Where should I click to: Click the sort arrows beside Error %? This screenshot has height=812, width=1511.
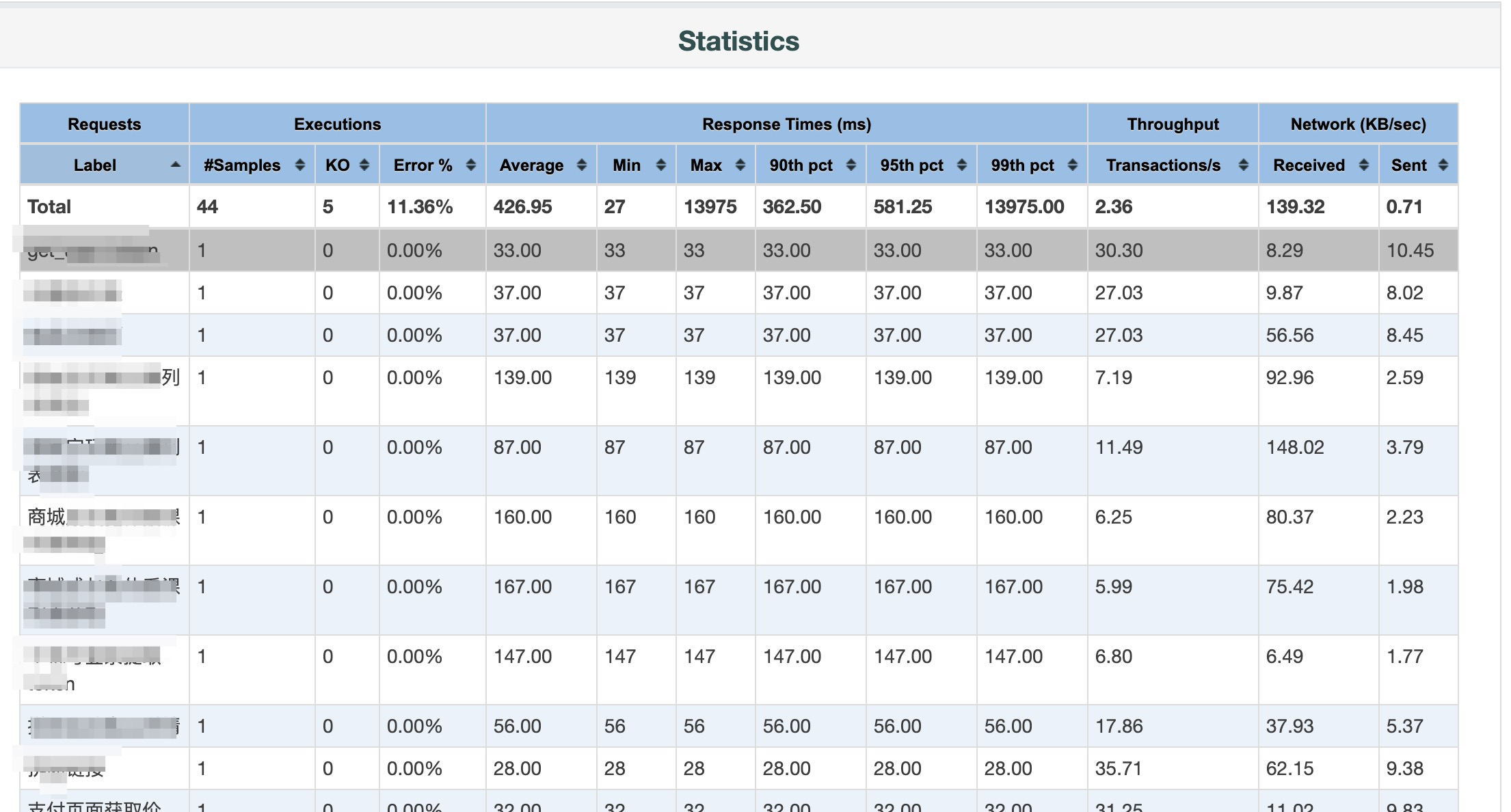click(x=470, y=165)
